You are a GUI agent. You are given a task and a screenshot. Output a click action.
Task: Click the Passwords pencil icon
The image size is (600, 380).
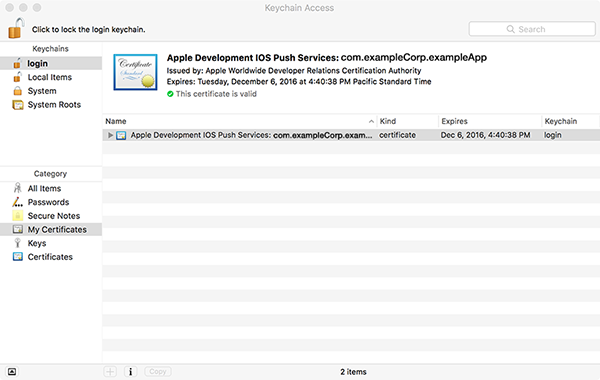coord(18,202)
